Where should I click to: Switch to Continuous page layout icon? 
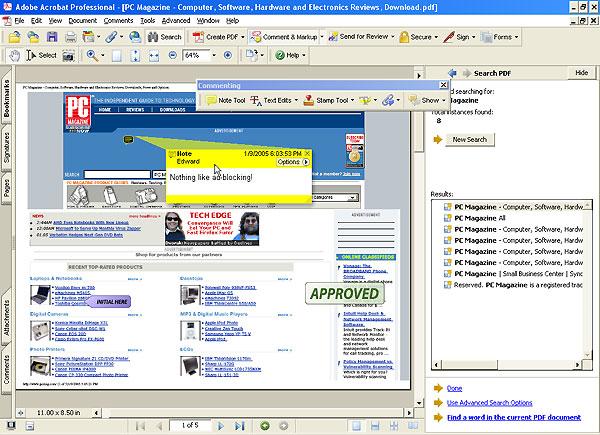[x=375, y=426]
